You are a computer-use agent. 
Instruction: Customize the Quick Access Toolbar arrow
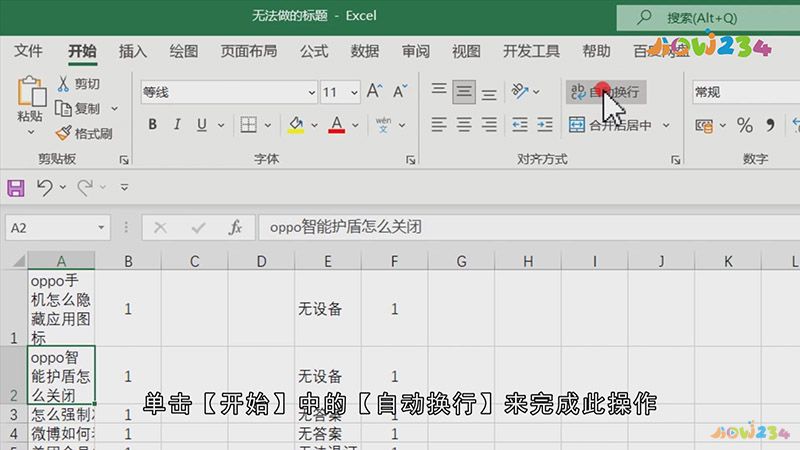tap(124, 188)
